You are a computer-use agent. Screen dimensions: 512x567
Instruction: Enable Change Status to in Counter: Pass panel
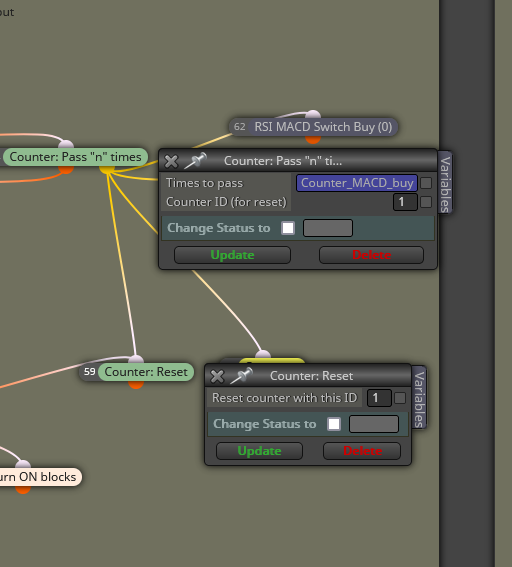[288, 228]
